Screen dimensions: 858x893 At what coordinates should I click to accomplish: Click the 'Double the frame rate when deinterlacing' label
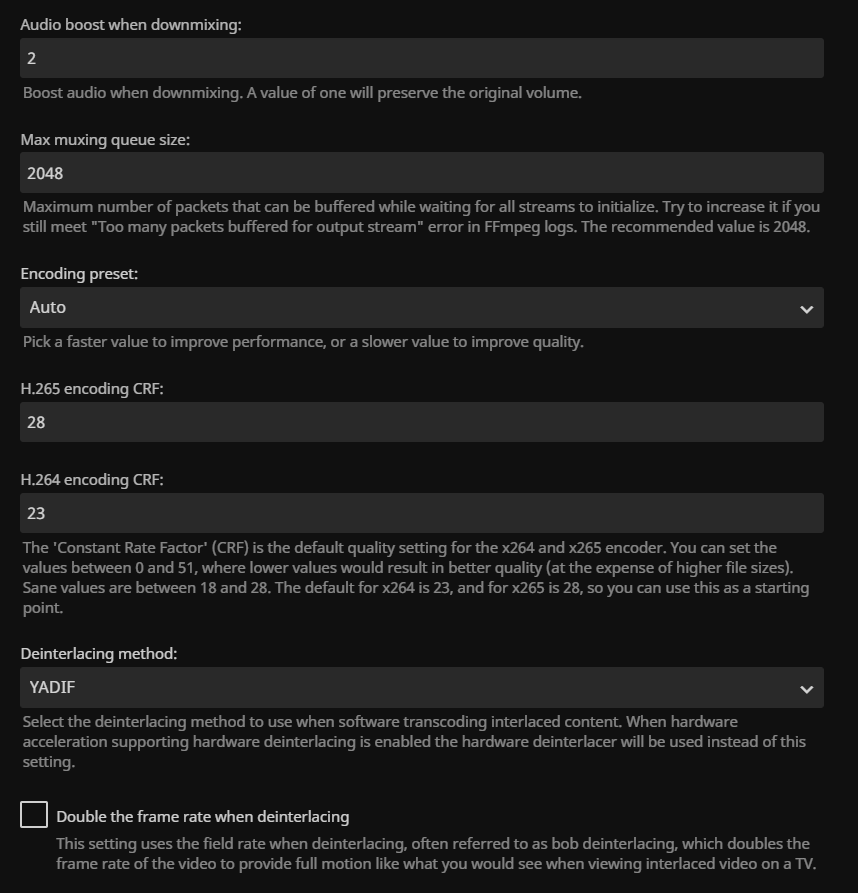(202, 817)
